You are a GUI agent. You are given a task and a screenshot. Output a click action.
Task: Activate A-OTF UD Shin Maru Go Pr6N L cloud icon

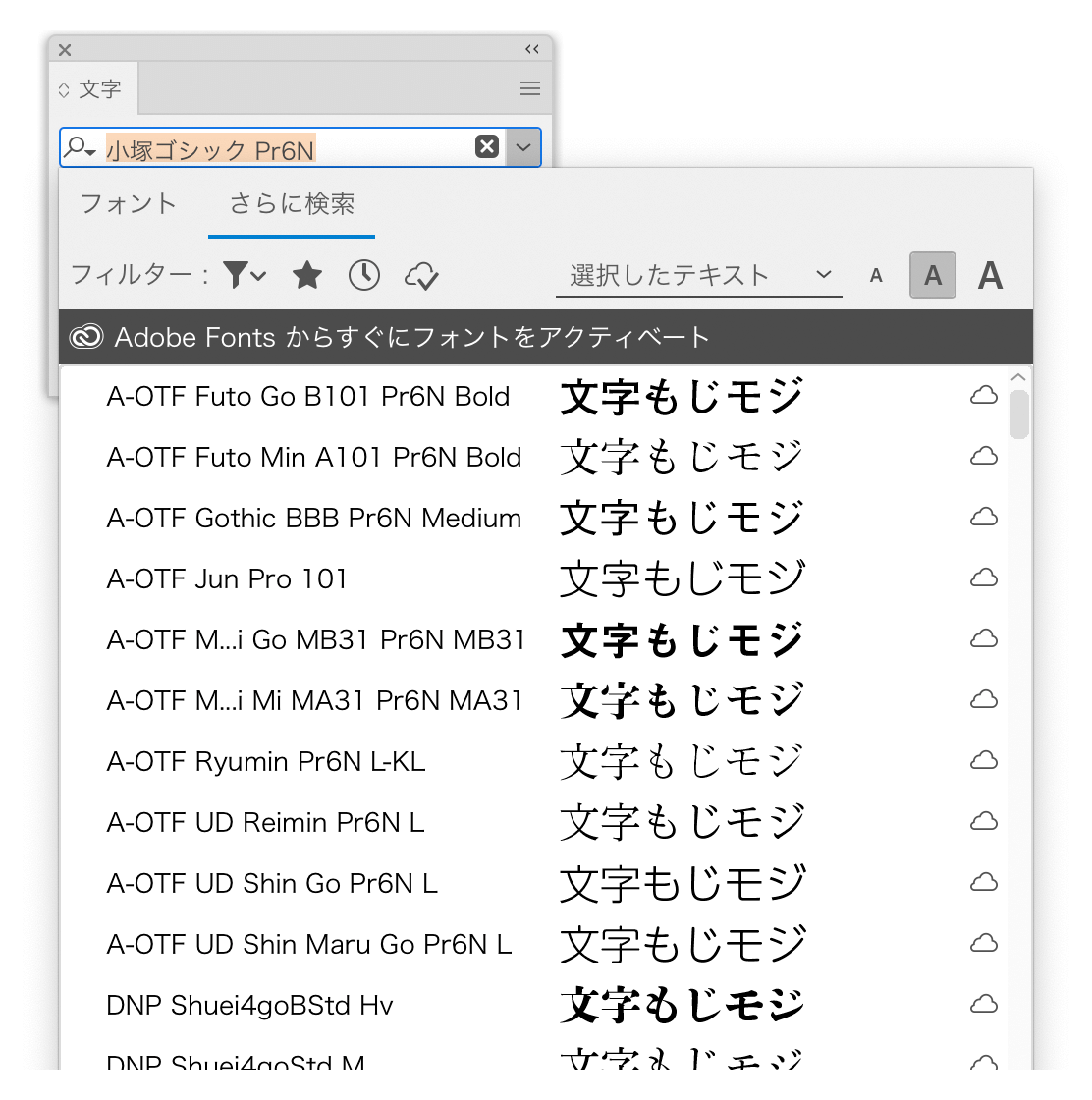[983, 944]
